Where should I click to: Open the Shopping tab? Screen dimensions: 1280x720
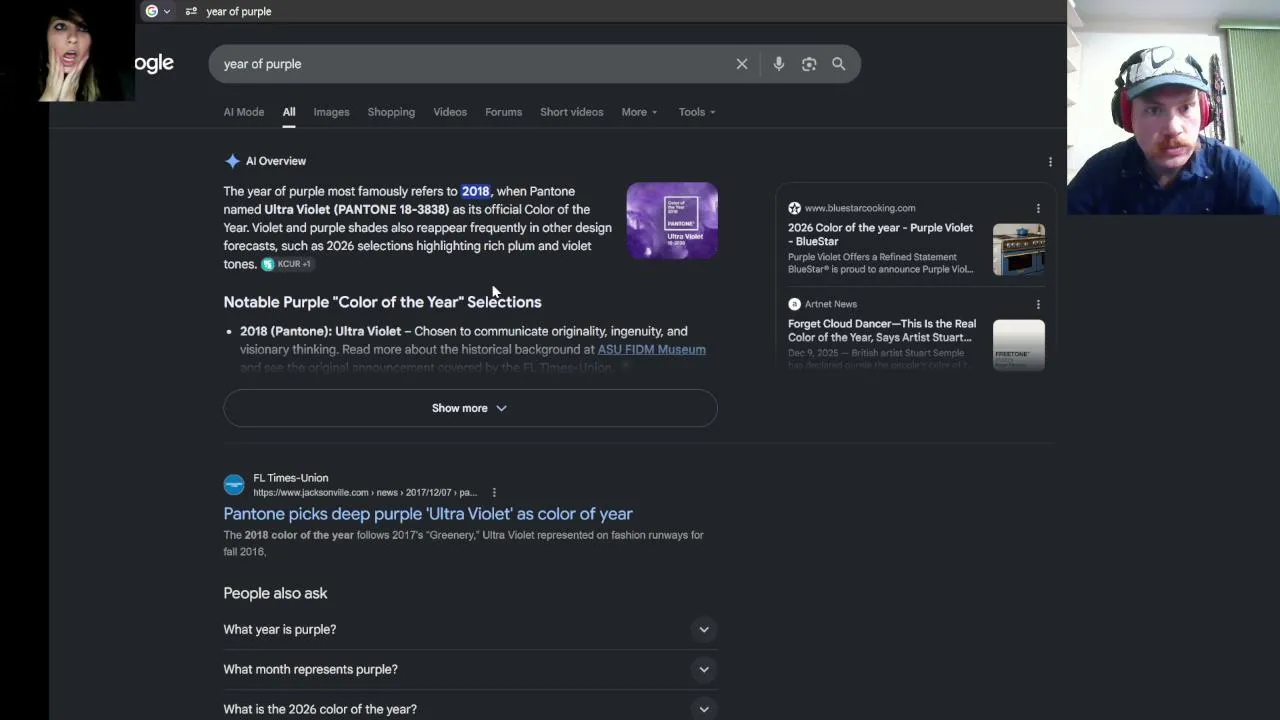tap(391, 112)
